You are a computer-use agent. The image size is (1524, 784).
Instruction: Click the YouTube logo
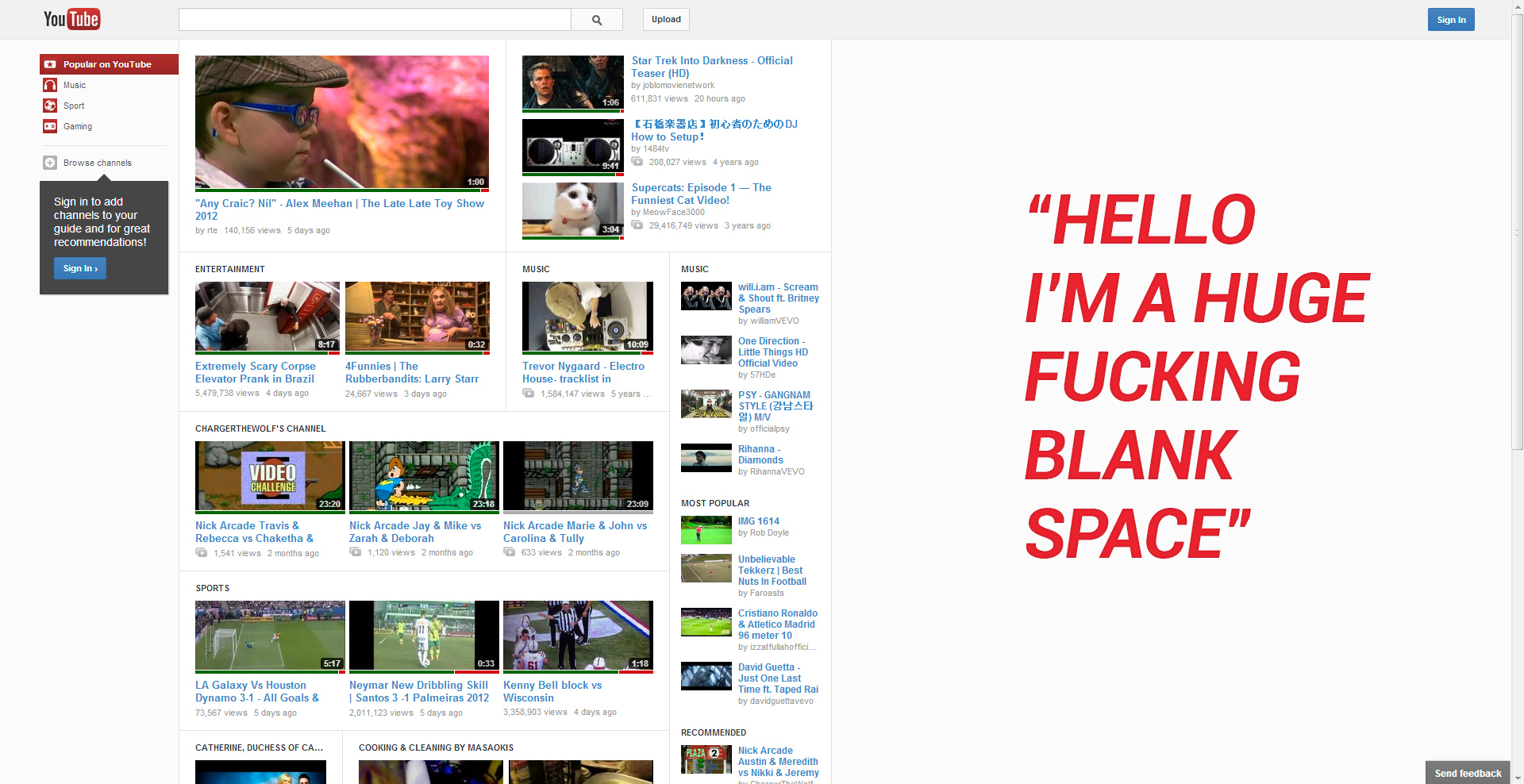click(71, 19)
